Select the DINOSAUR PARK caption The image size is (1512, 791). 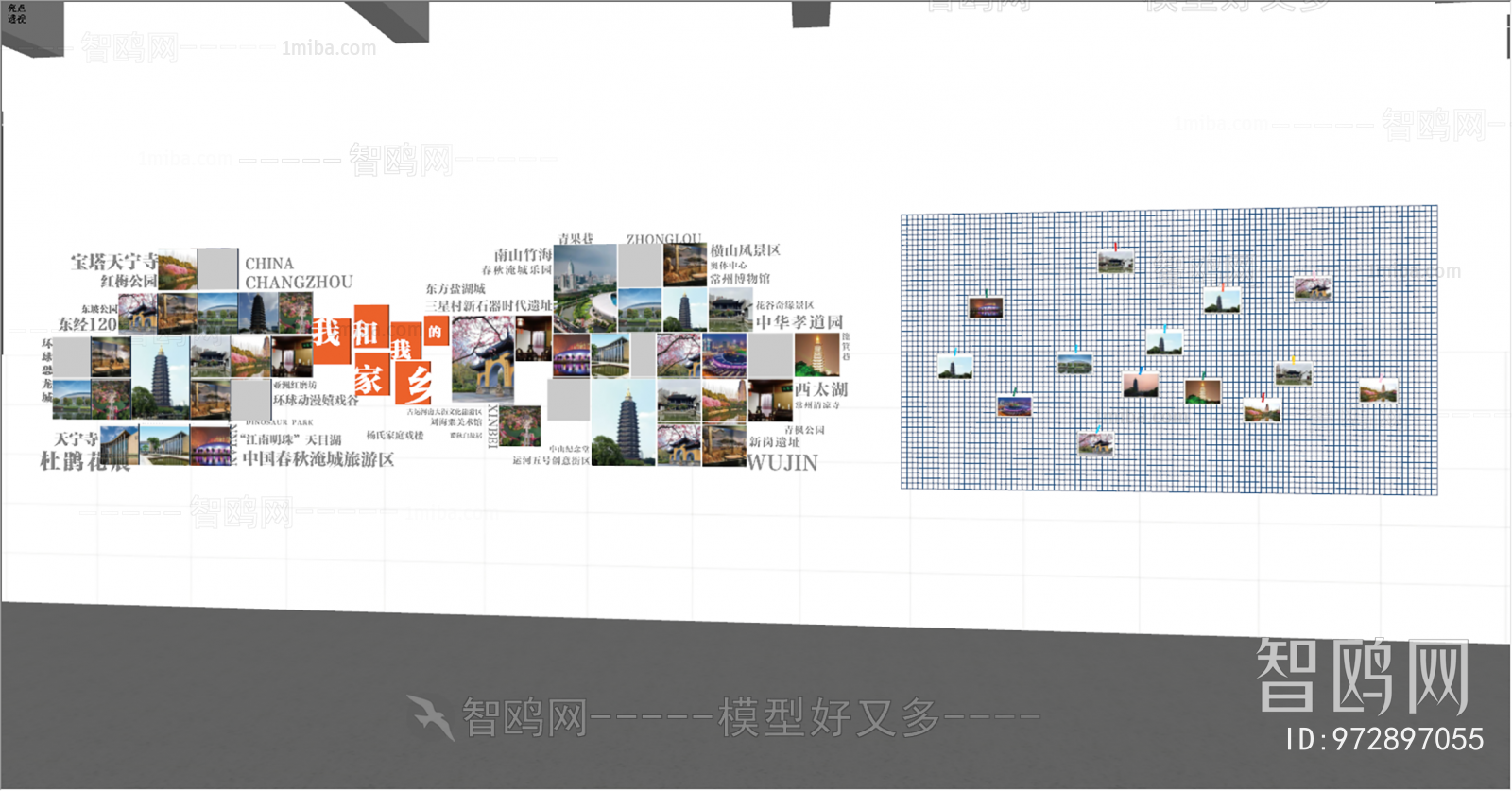pos(279,422)
